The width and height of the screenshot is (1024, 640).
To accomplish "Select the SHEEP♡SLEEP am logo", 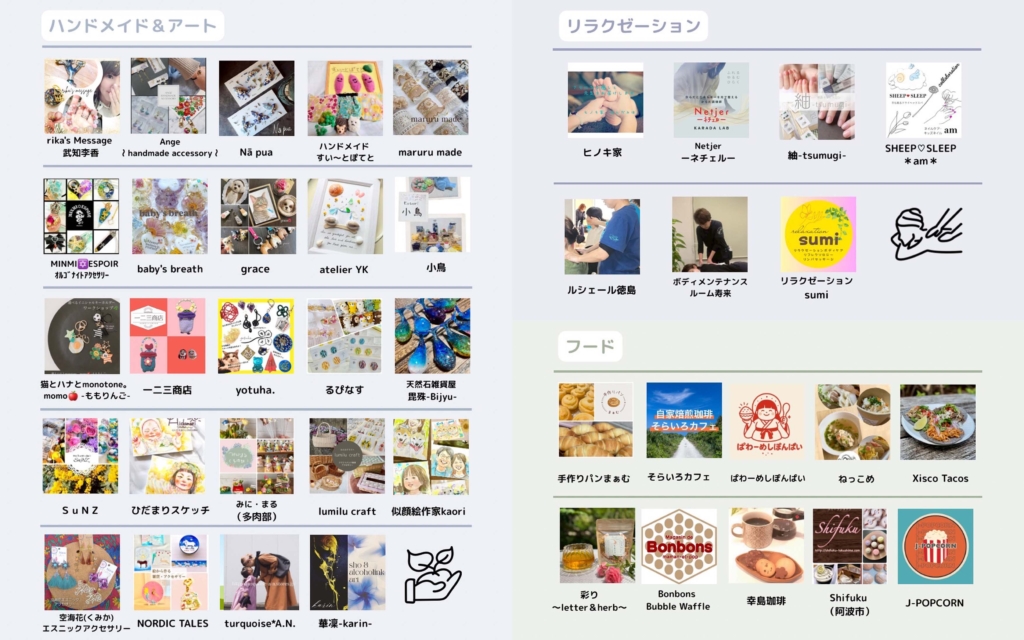I will [x=923, y=100].
